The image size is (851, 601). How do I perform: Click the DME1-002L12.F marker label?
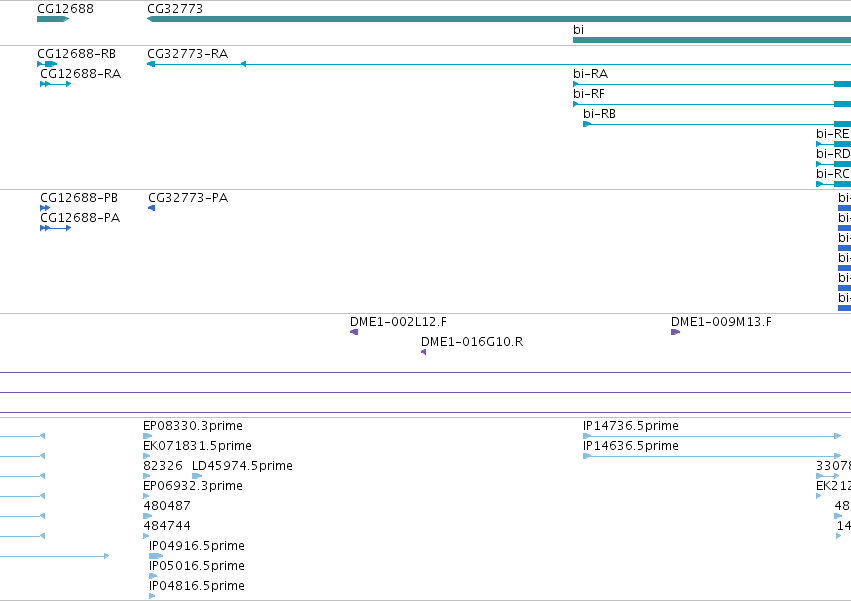tap(398, 322)
